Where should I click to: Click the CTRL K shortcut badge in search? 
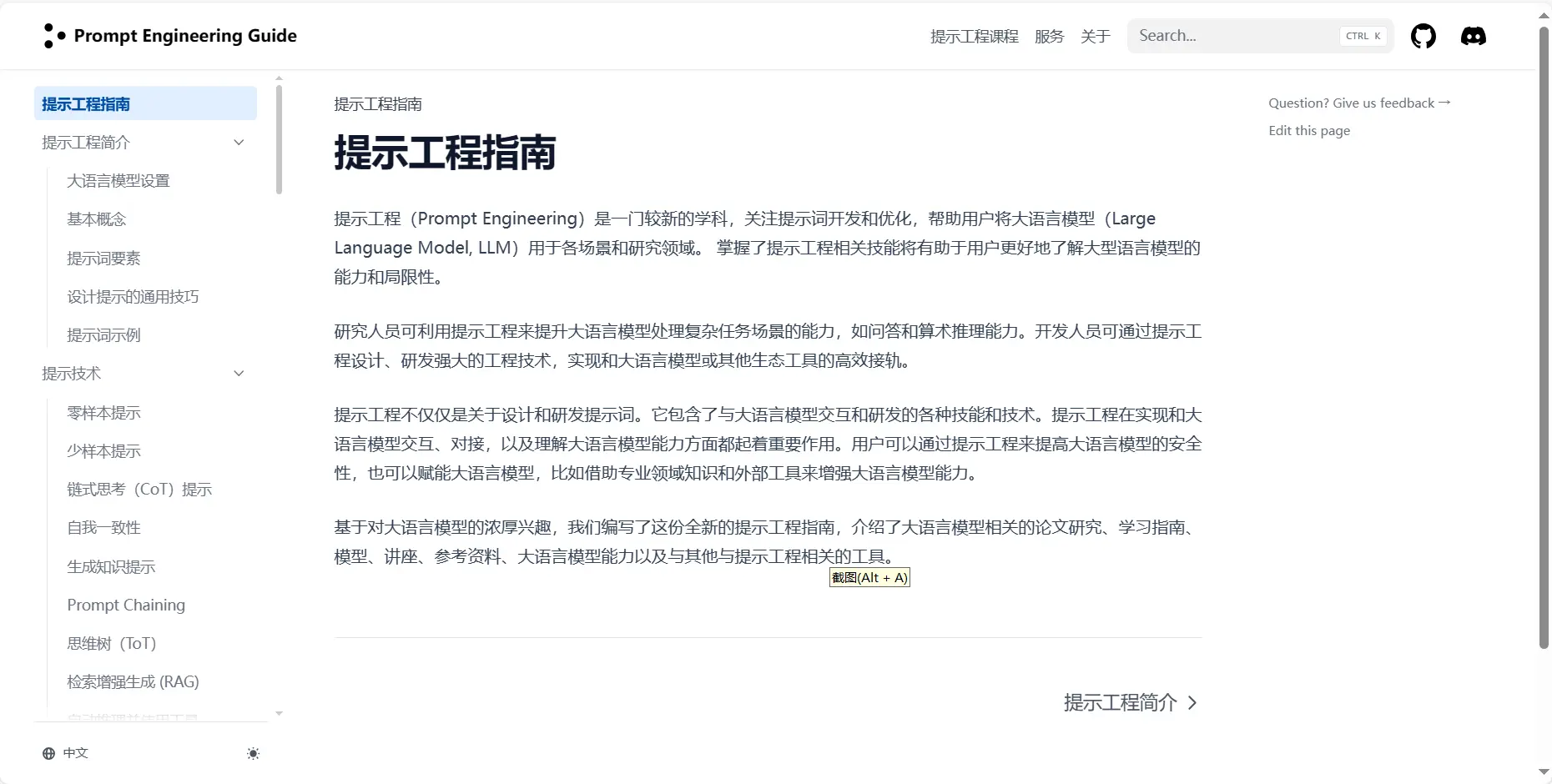click(x=1363, y=36)
